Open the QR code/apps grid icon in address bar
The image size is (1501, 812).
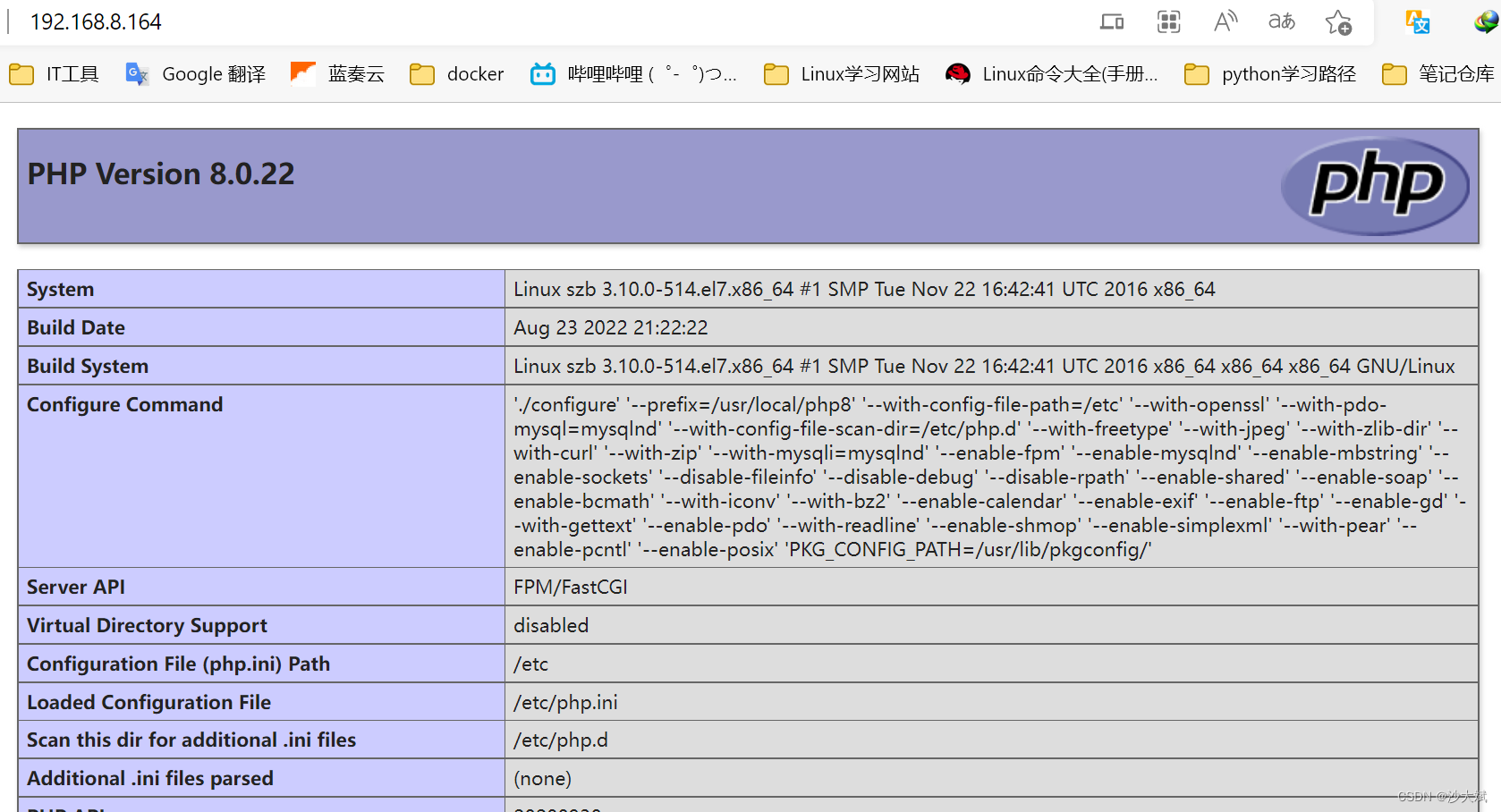[x=1168, y=22]
